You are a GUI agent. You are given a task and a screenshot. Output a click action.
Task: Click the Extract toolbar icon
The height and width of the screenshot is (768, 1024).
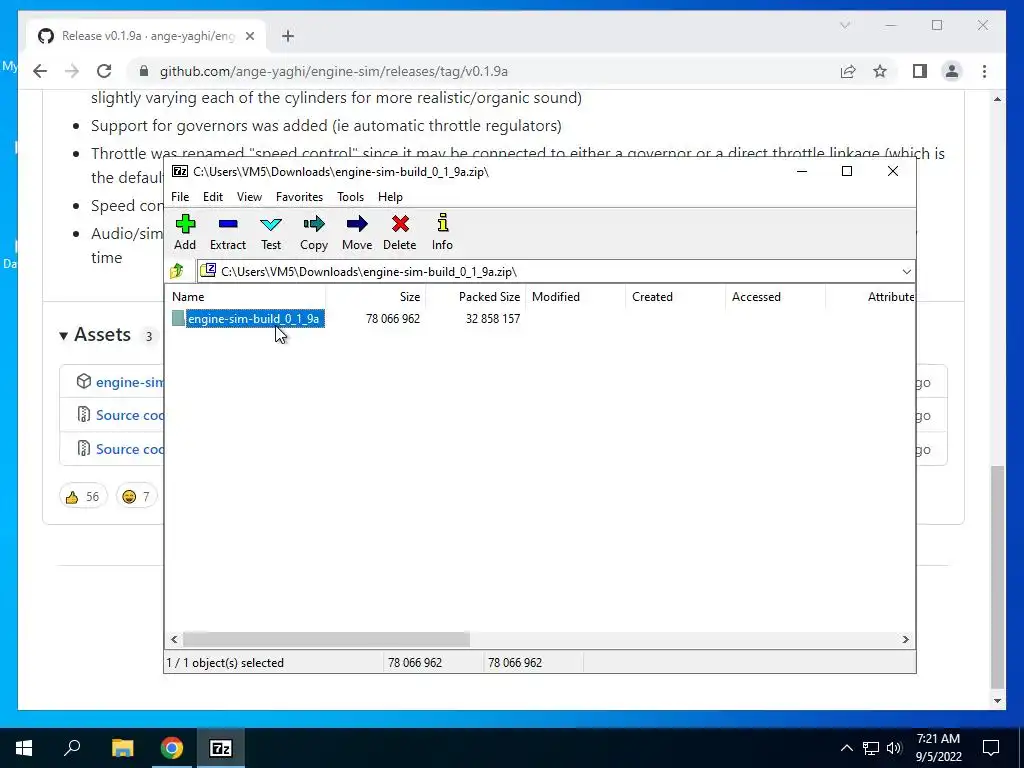pos(227,232)
